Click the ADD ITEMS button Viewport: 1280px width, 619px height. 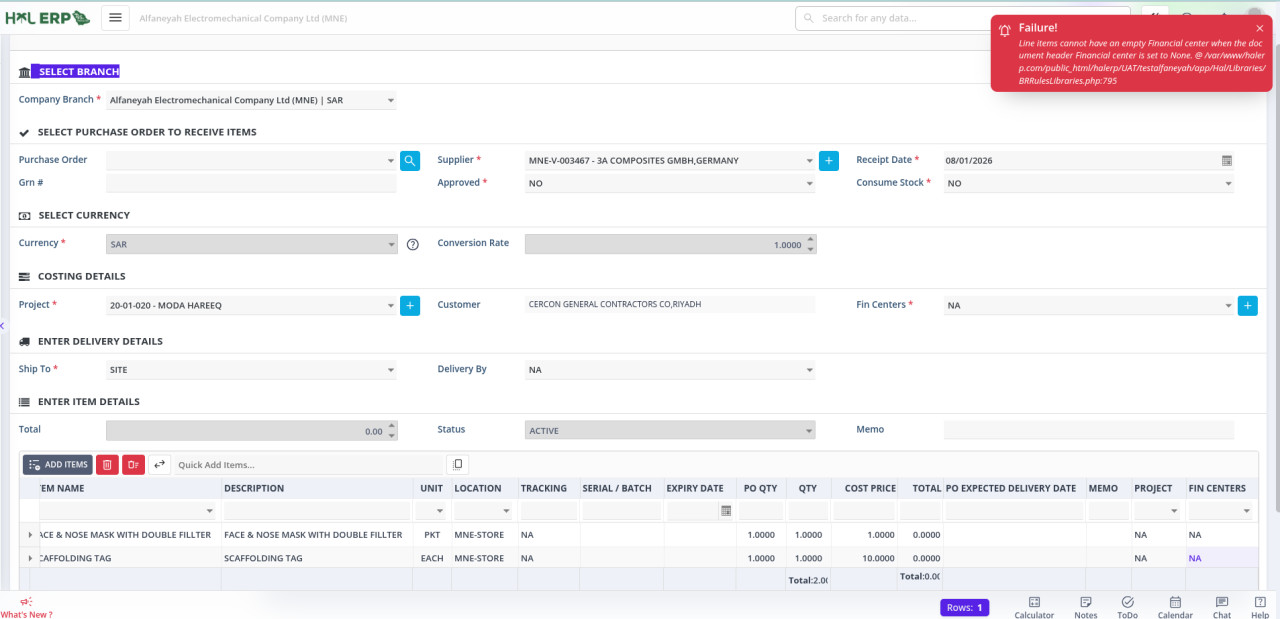click(58, 465)
